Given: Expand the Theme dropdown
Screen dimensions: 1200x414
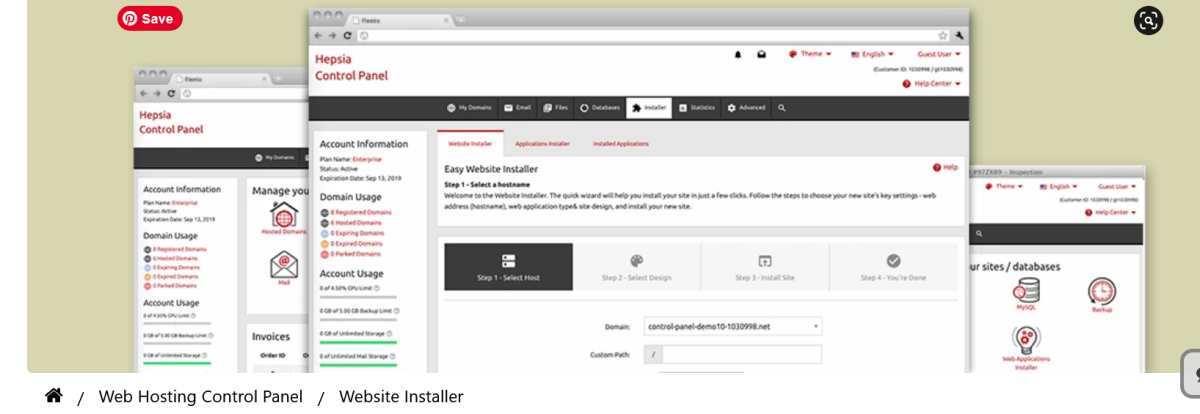Looking at the screenshot, I should [810, 54].
